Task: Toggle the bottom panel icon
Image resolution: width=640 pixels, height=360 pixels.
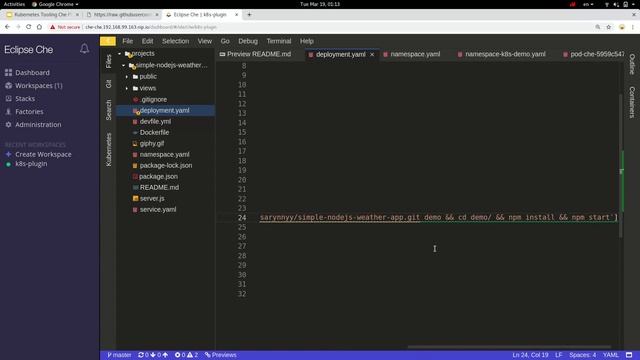Action: tap(629, 355)
